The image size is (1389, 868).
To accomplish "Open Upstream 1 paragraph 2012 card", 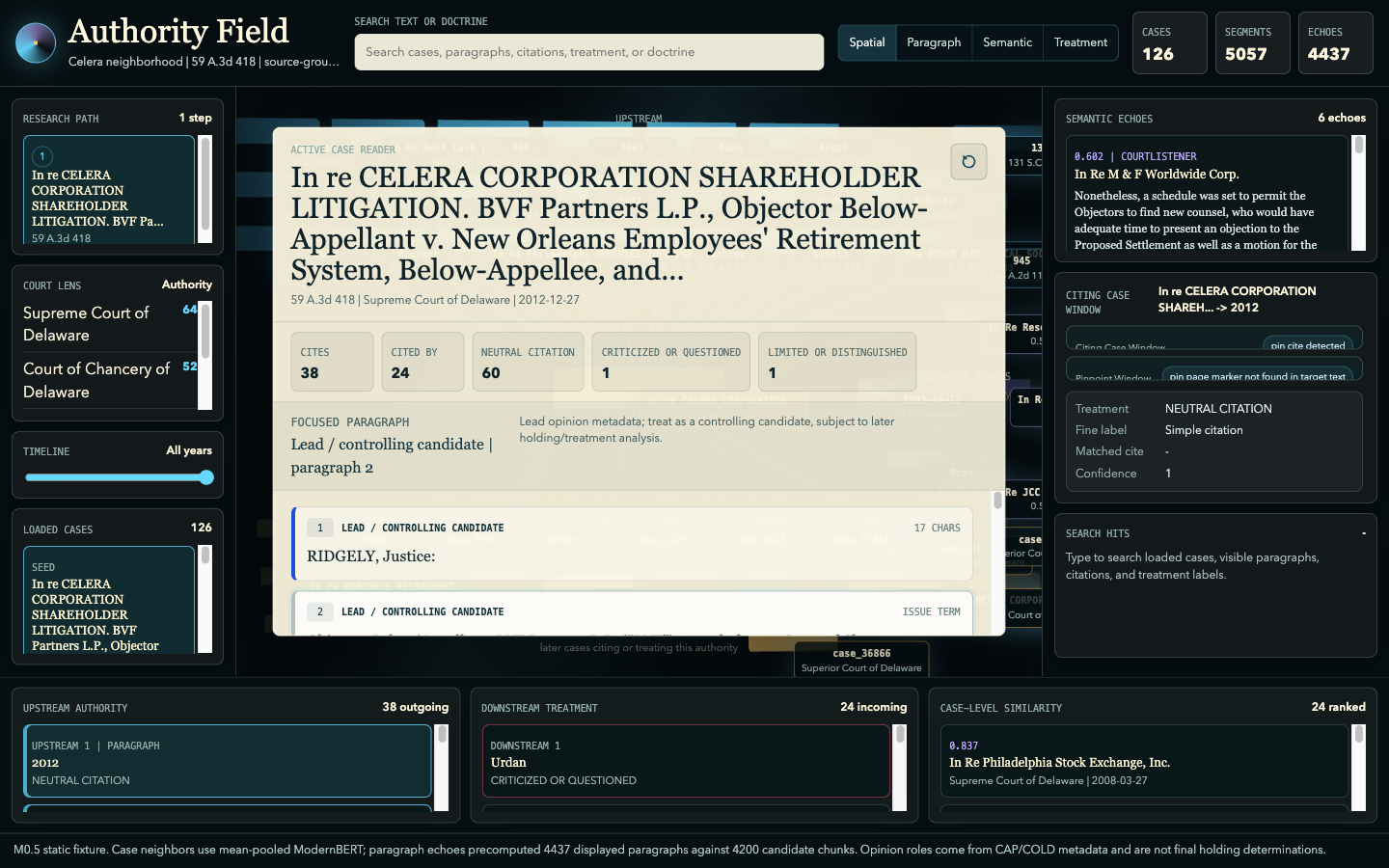I will coord(228,762).
